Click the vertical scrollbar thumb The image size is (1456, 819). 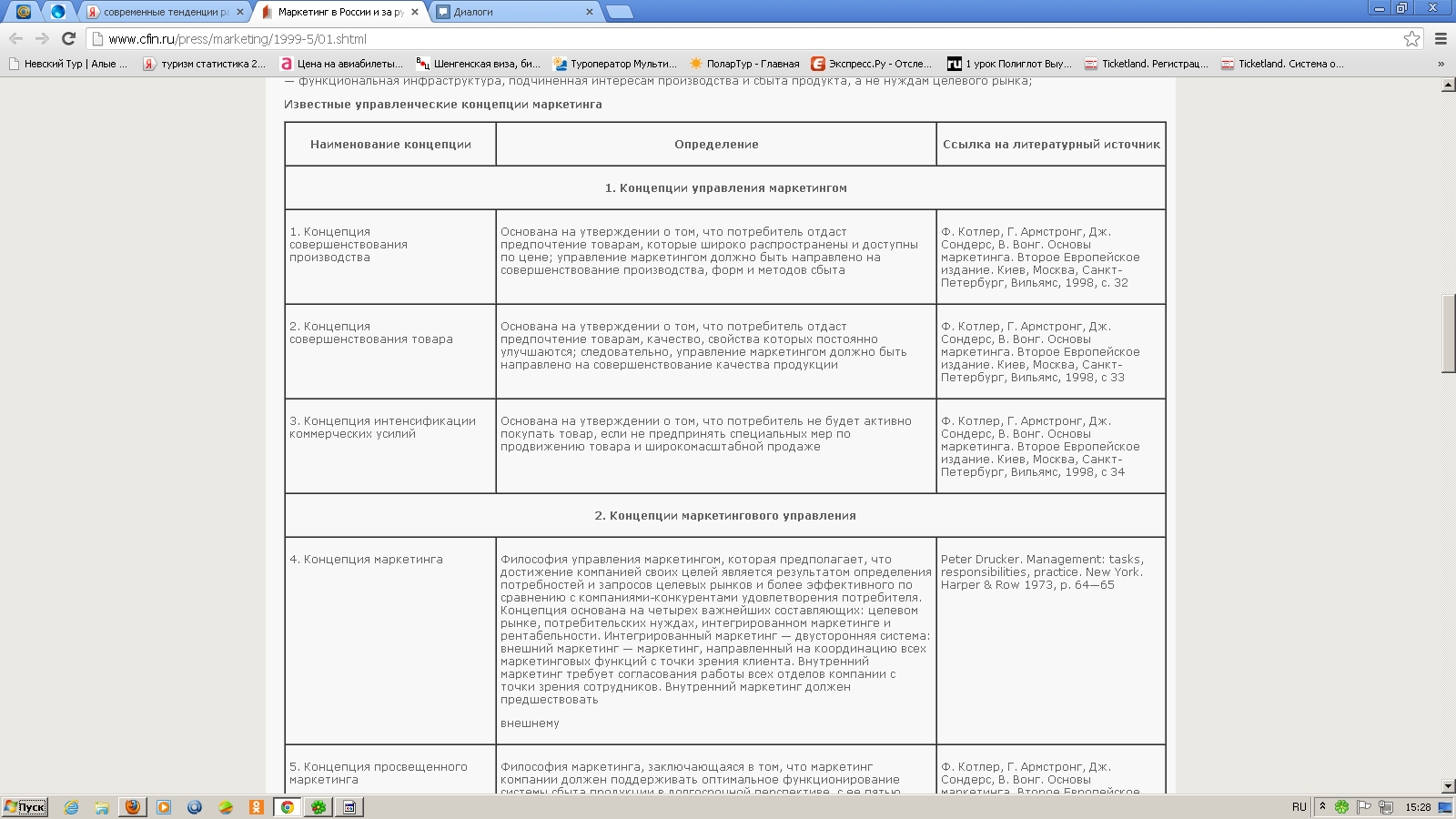pyautogui.click(x=1448, y=334)
